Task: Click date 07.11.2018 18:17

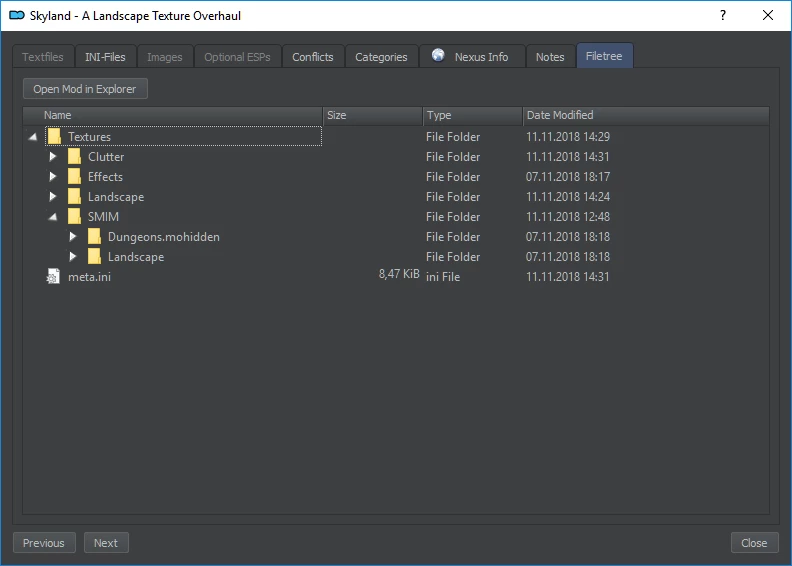Action: (568, 176)
